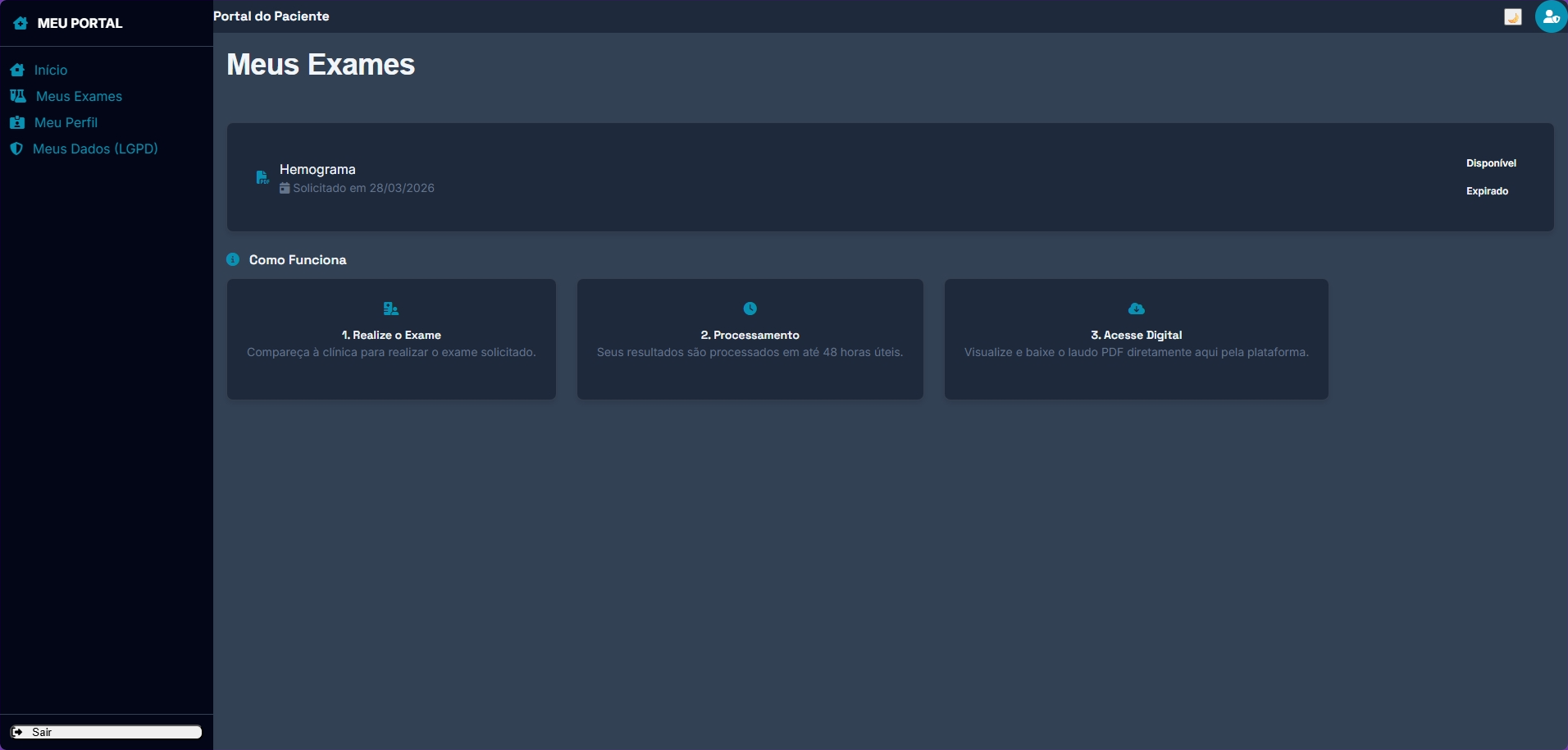Click the Realize o Exame card icon
Screen dimensions: 1568x750
tap(391, 309)
